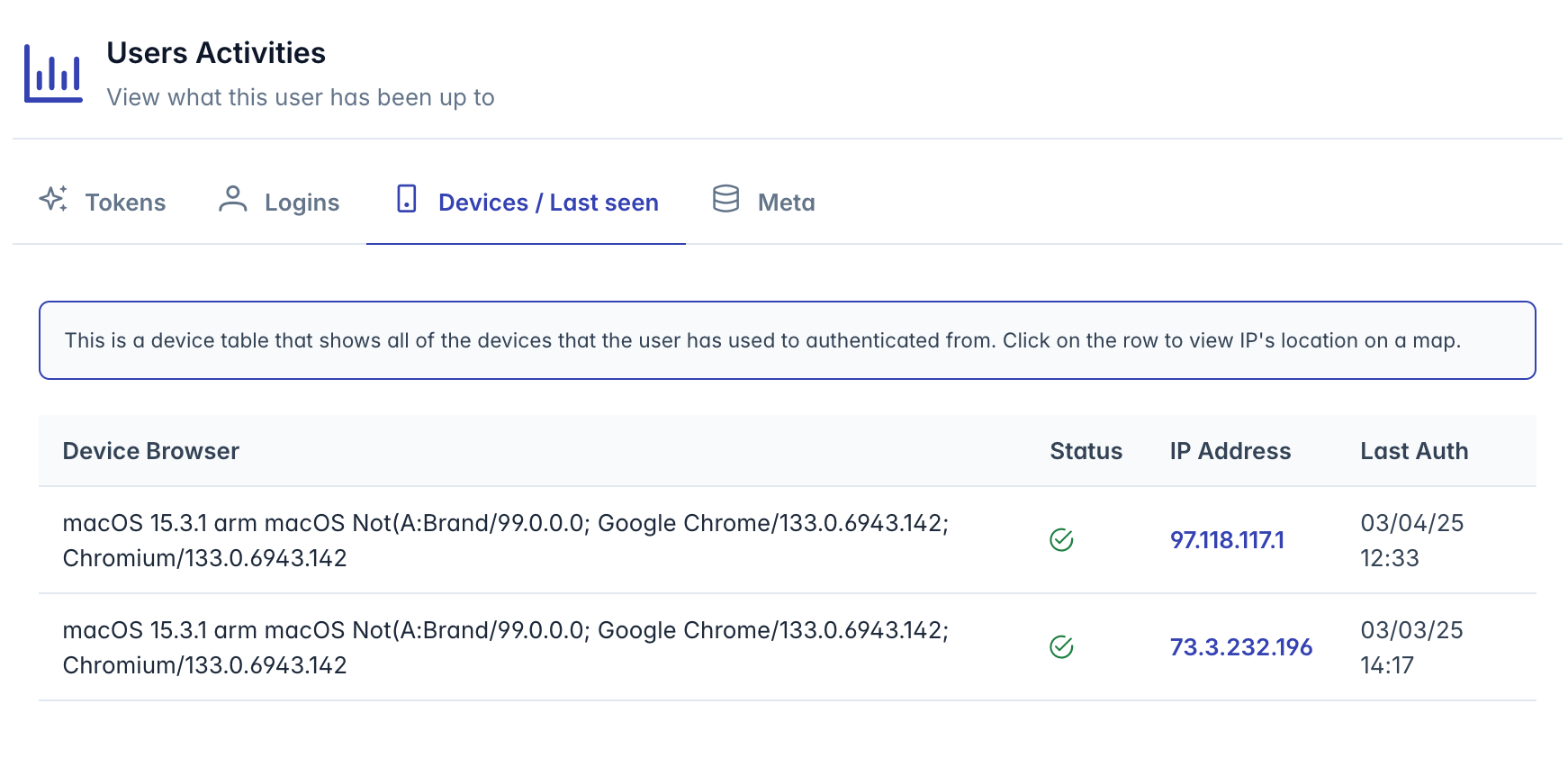This screenshot has width=1568, height=767.
Task: Click the phone device icon in tabs
Action: (x=407, y=198)
